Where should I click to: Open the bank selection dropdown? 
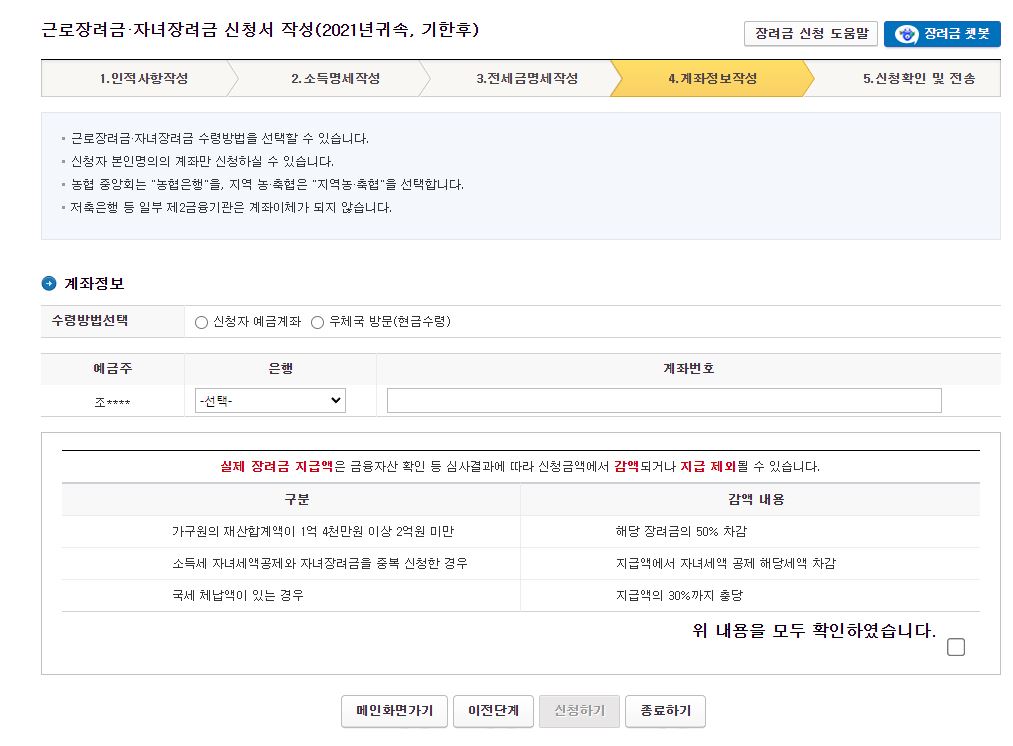(269, 400)
